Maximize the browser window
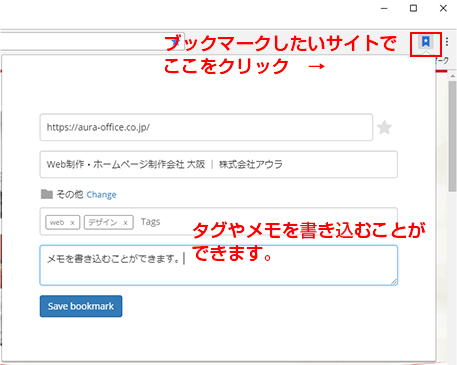The image size is (457, 365). coord(413,8)
